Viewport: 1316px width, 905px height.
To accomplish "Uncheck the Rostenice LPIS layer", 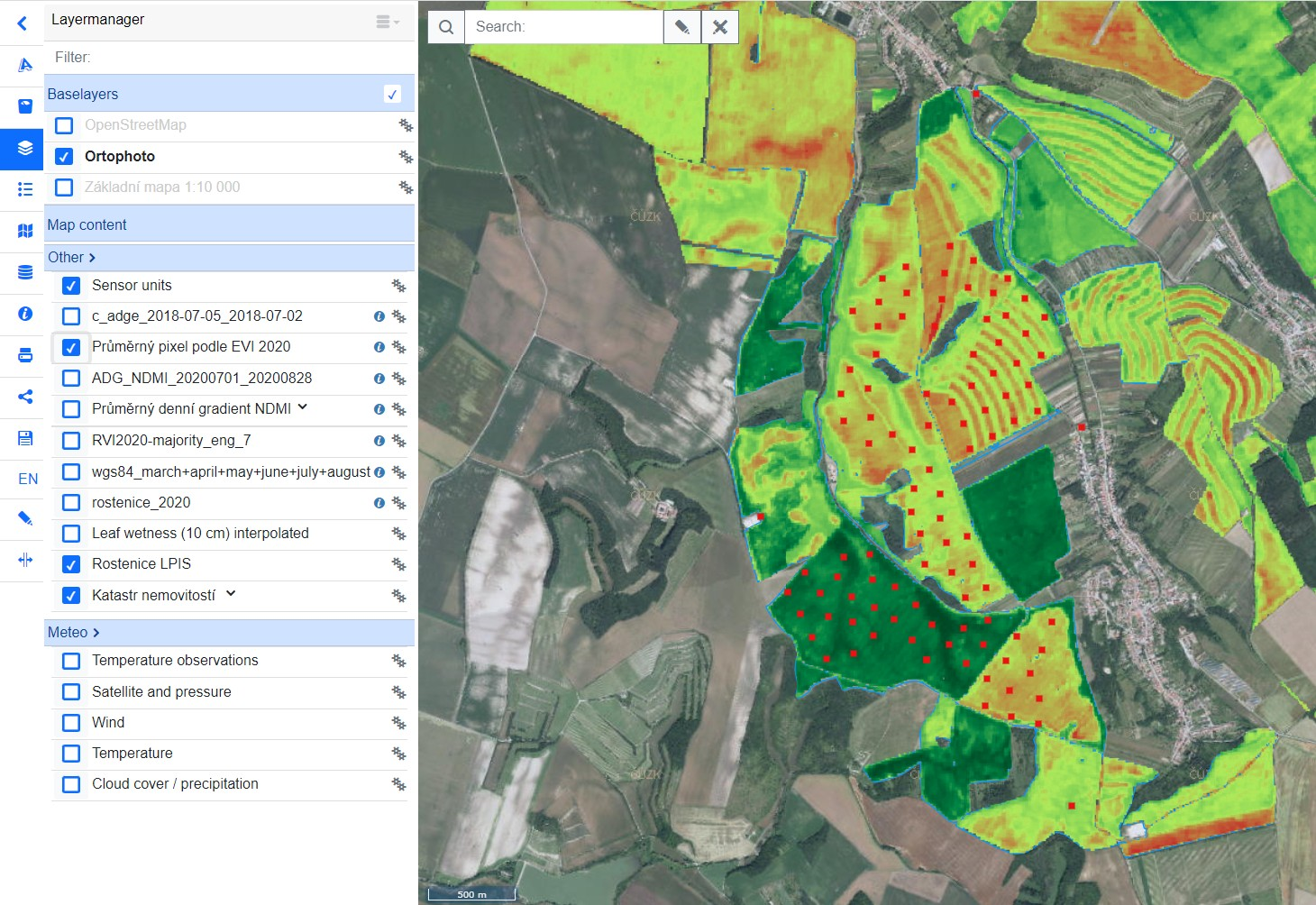I will pyautogui.click(x=71, y=564).
